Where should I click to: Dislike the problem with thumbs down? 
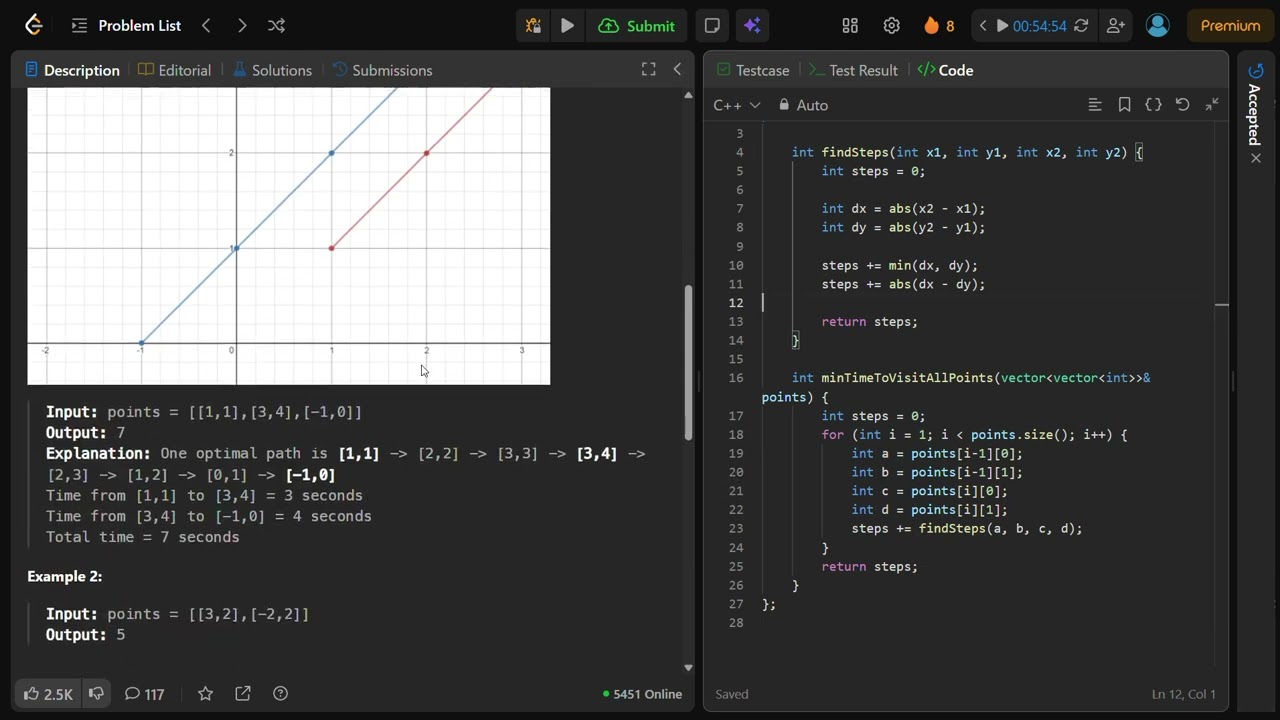[x=96, y=693]
